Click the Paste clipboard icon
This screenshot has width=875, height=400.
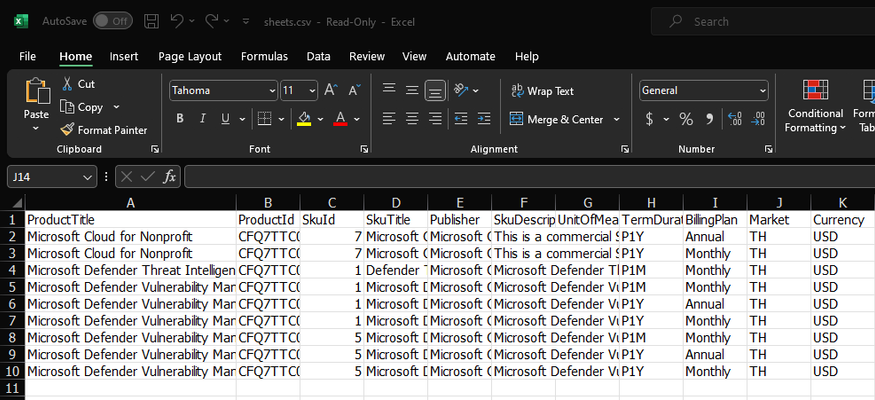coord(36,91)
